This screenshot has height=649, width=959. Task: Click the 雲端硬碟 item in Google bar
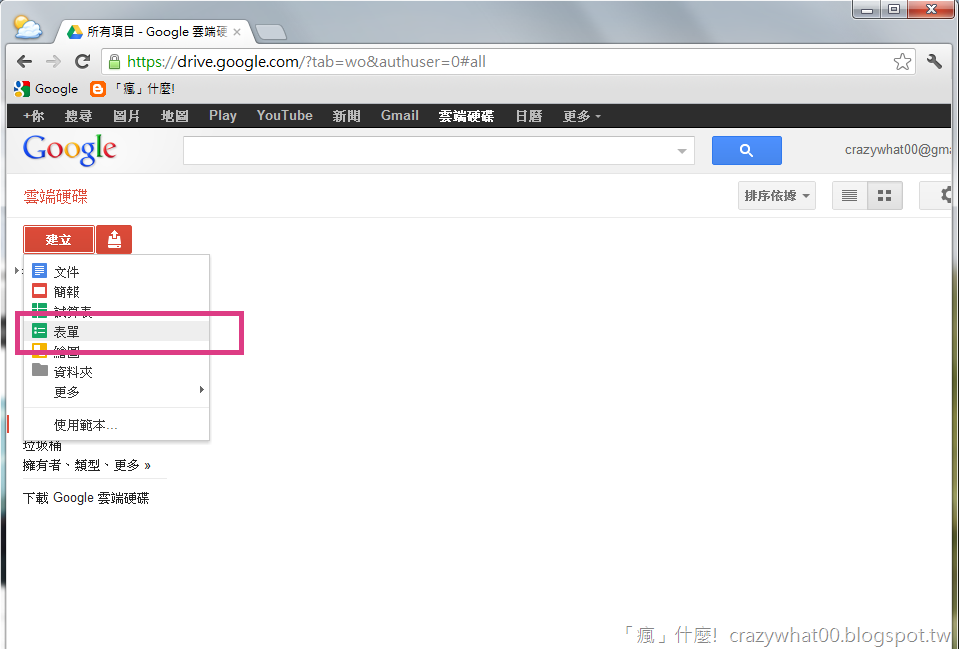(466, 116)
